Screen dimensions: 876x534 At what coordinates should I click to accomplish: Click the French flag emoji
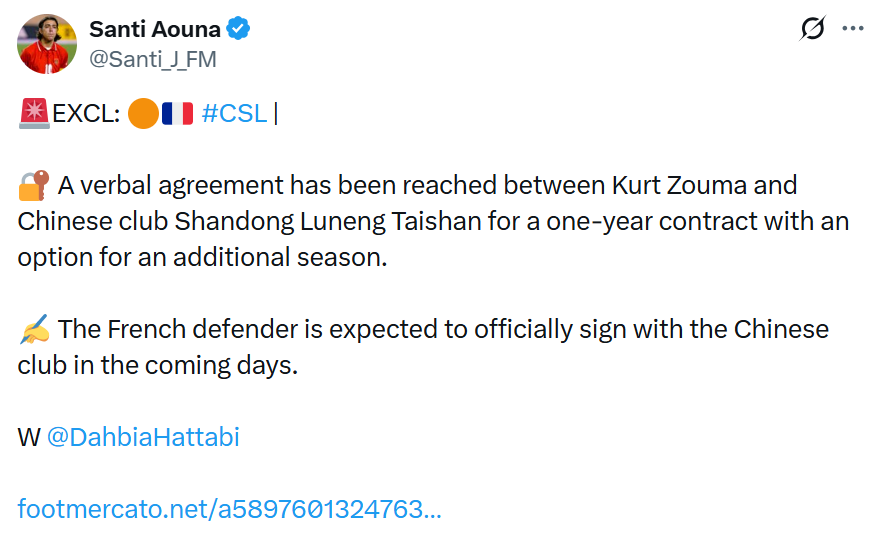tap(177, 113)
